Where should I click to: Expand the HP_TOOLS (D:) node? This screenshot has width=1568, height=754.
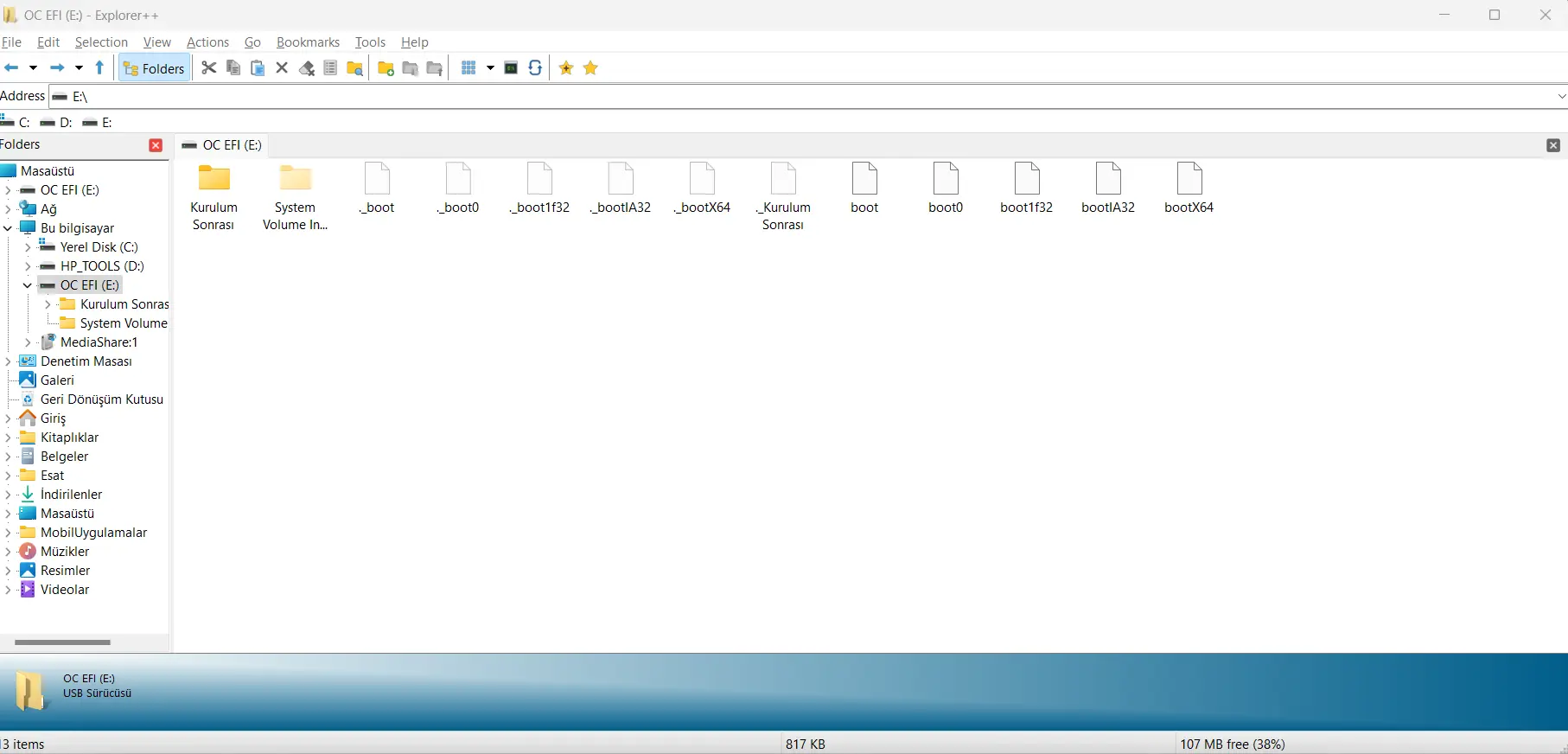(28, 266)
